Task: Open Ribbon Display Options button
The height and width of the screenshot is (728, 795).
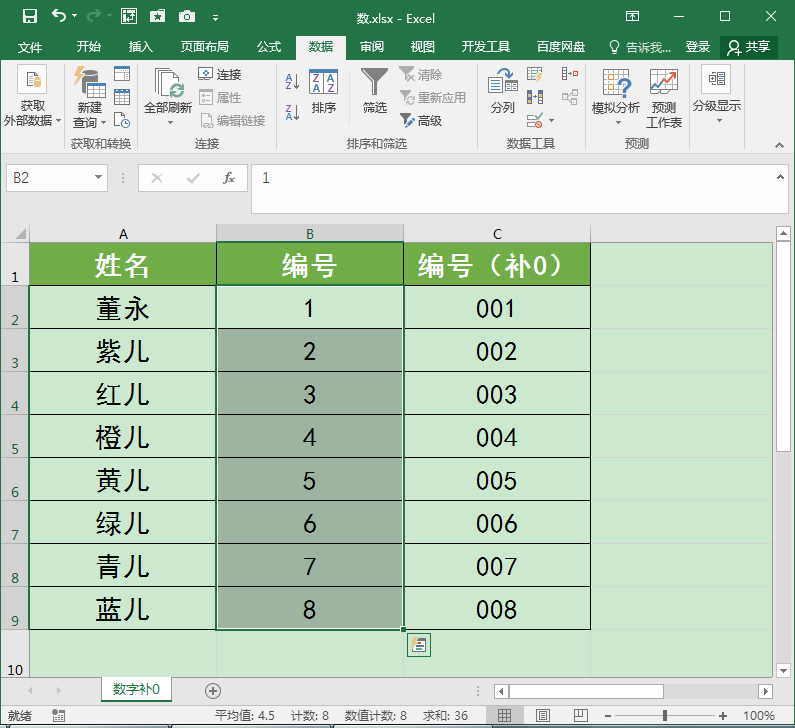Action: coord(632,16)
